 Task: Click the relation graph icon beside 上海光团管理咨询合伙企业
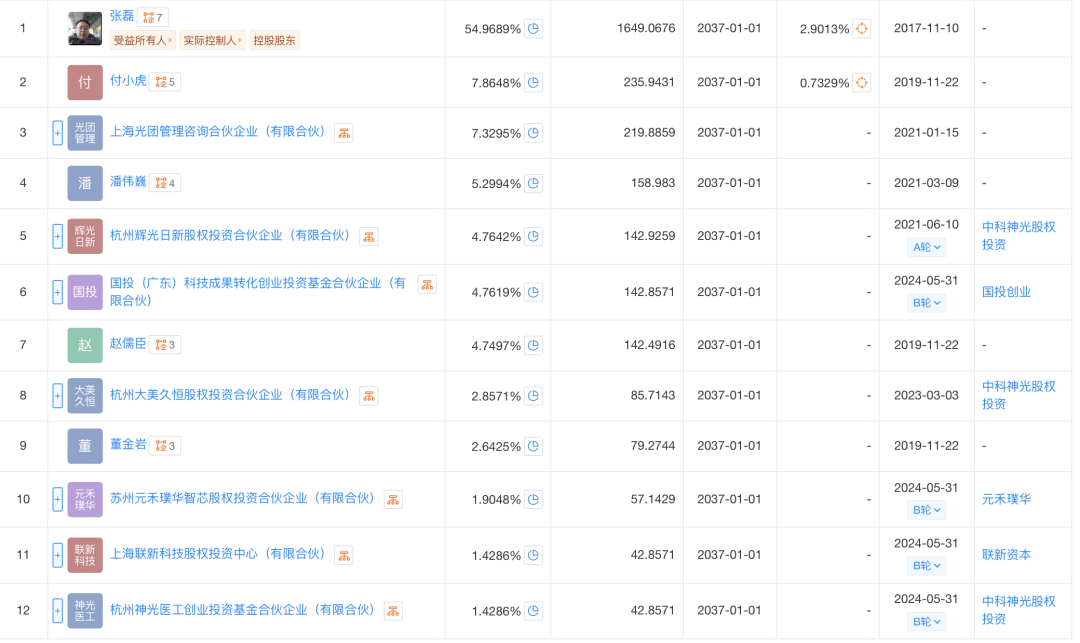[344, 131]
